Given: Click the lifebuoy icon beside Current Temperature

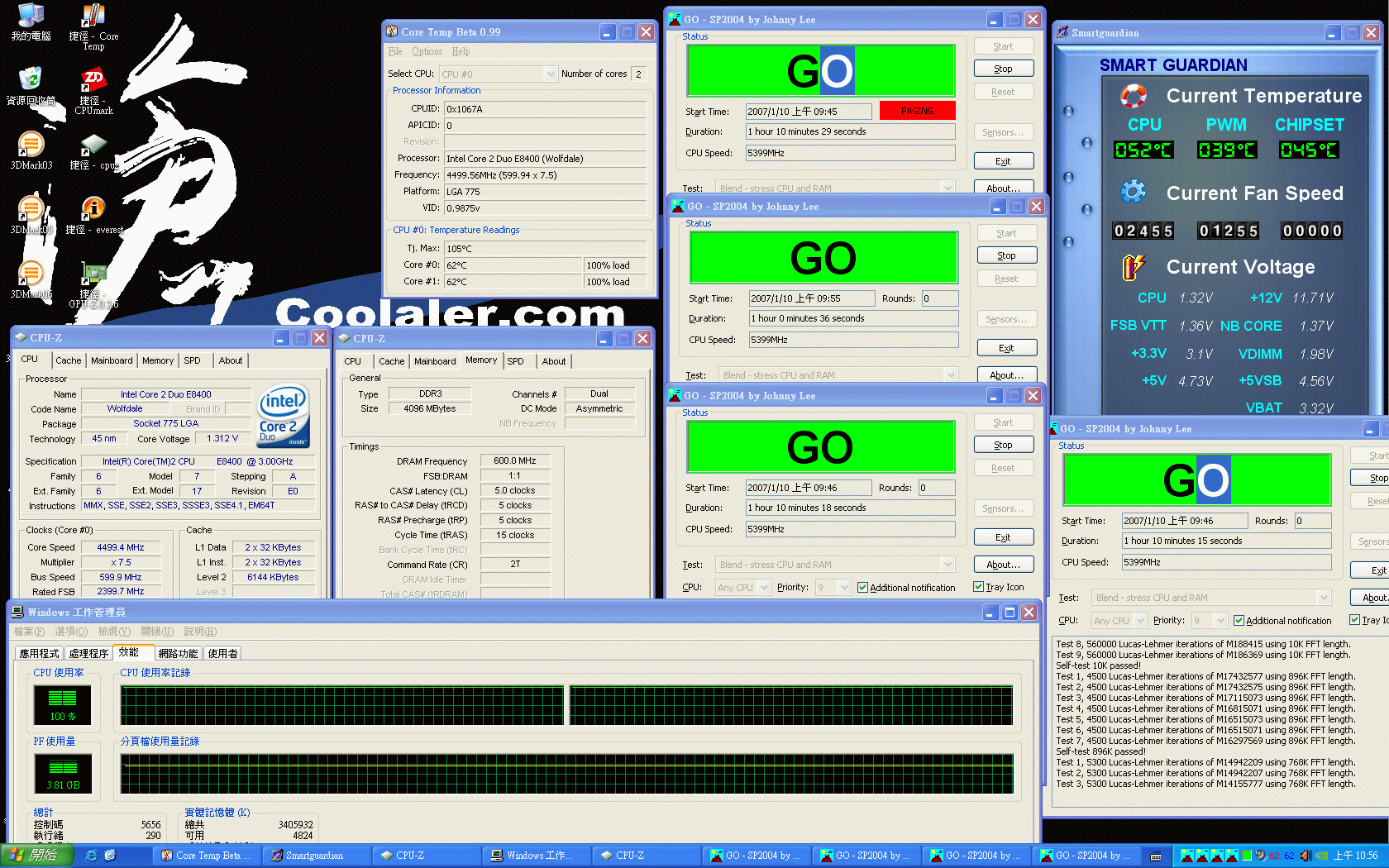Looking at the screenshot, I should (x=1134, y=96).
